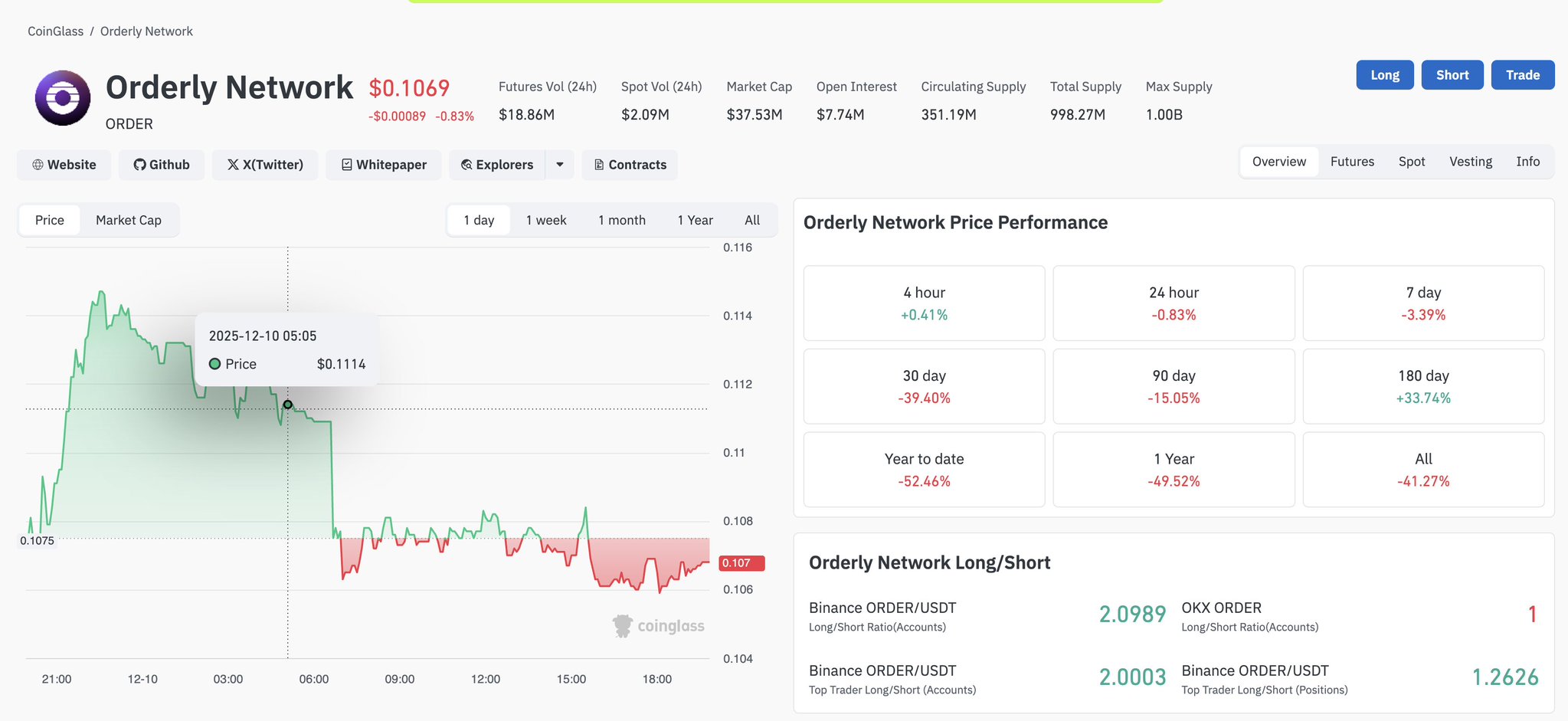Go to CoinGlass breadcrumb link
Image resolution: width=1568 pixels, height=721 pixels.
tap(56, 31)
